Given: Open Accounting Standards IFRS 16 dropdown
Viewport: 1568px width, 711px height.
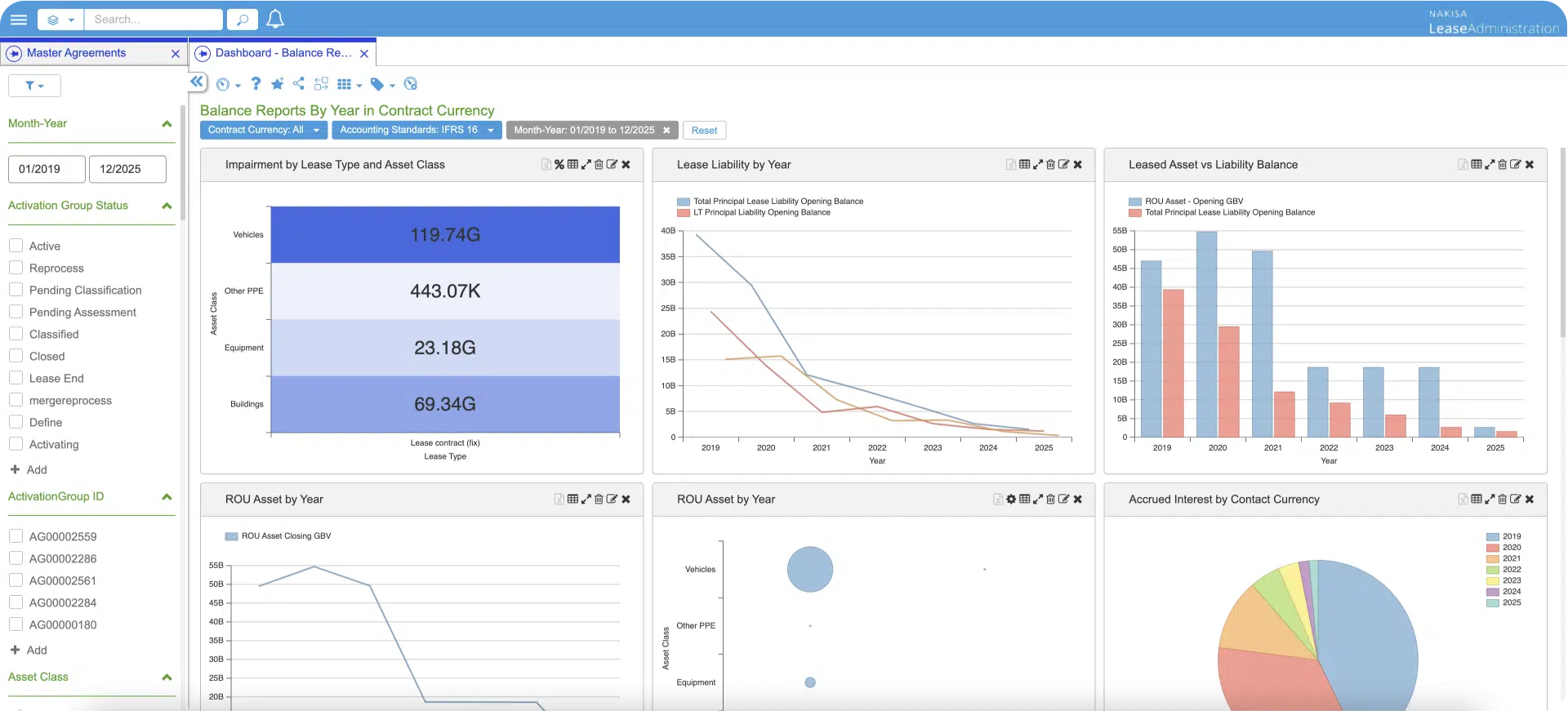Looking at the screenshot, I should 416,130.
